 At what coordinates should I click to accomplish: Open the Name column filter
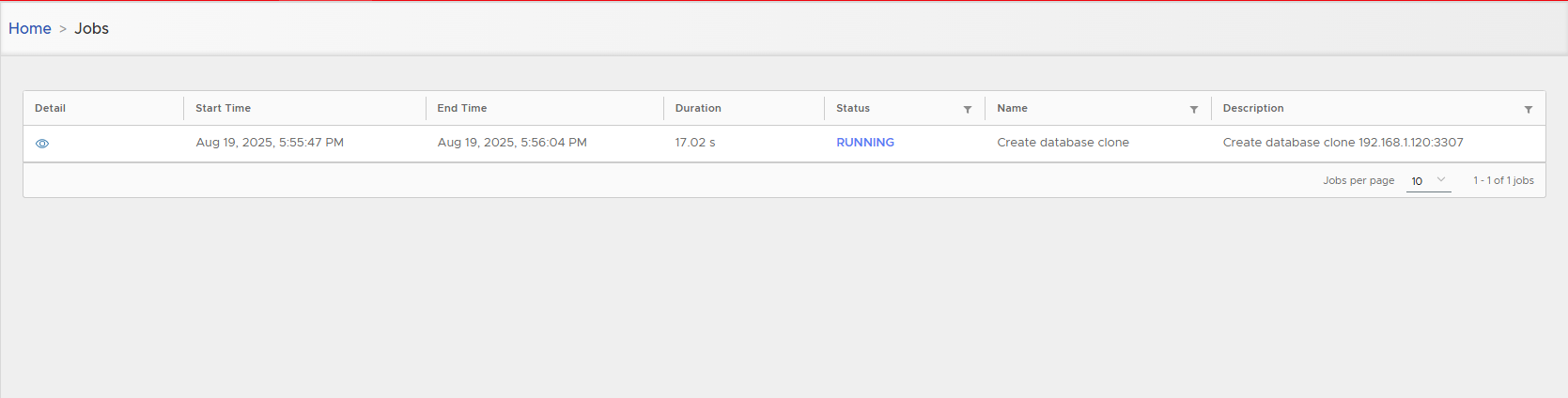pos(1194,110)
